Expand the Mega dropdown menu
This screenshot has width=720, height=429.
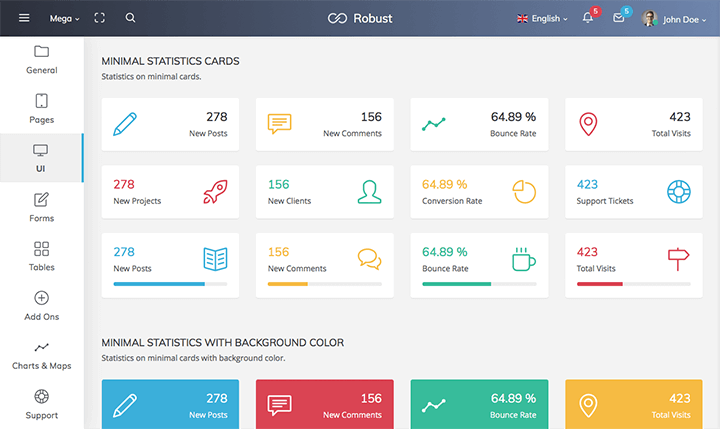coord(64,19)
